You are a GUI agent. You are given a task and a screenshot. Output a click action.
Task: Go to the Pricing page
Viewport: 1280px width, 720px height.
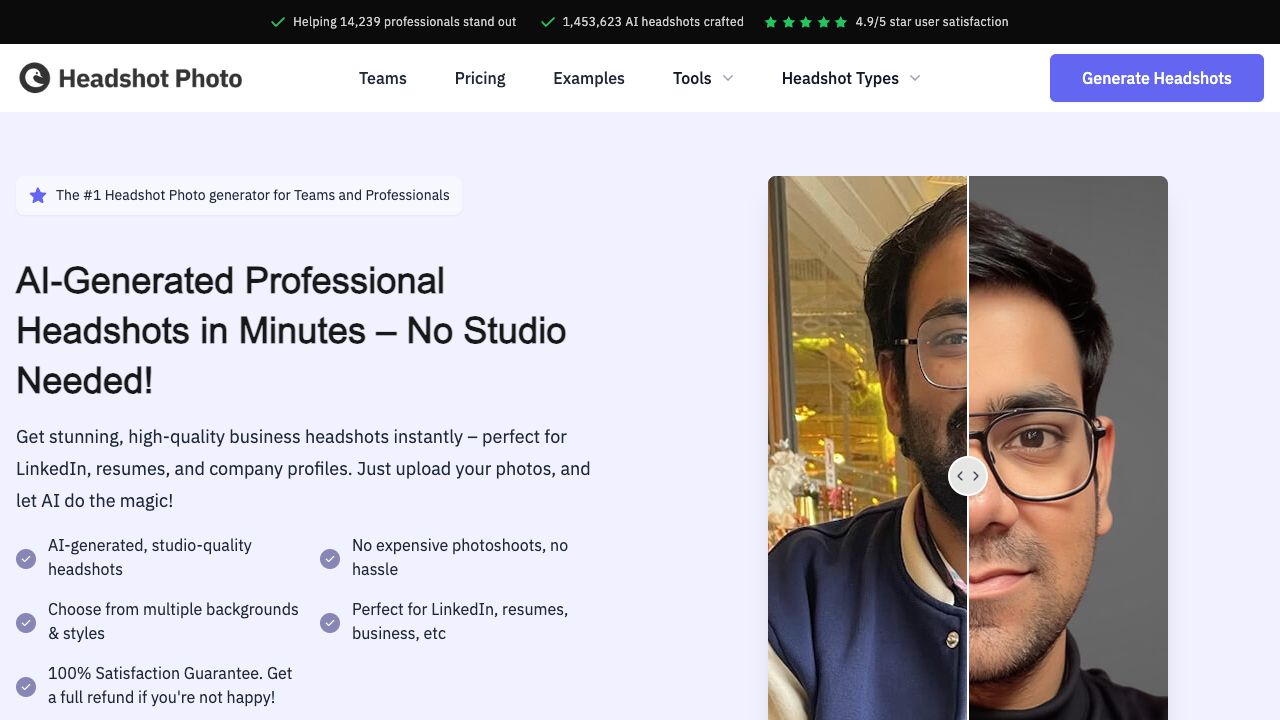tap(480, 78)
